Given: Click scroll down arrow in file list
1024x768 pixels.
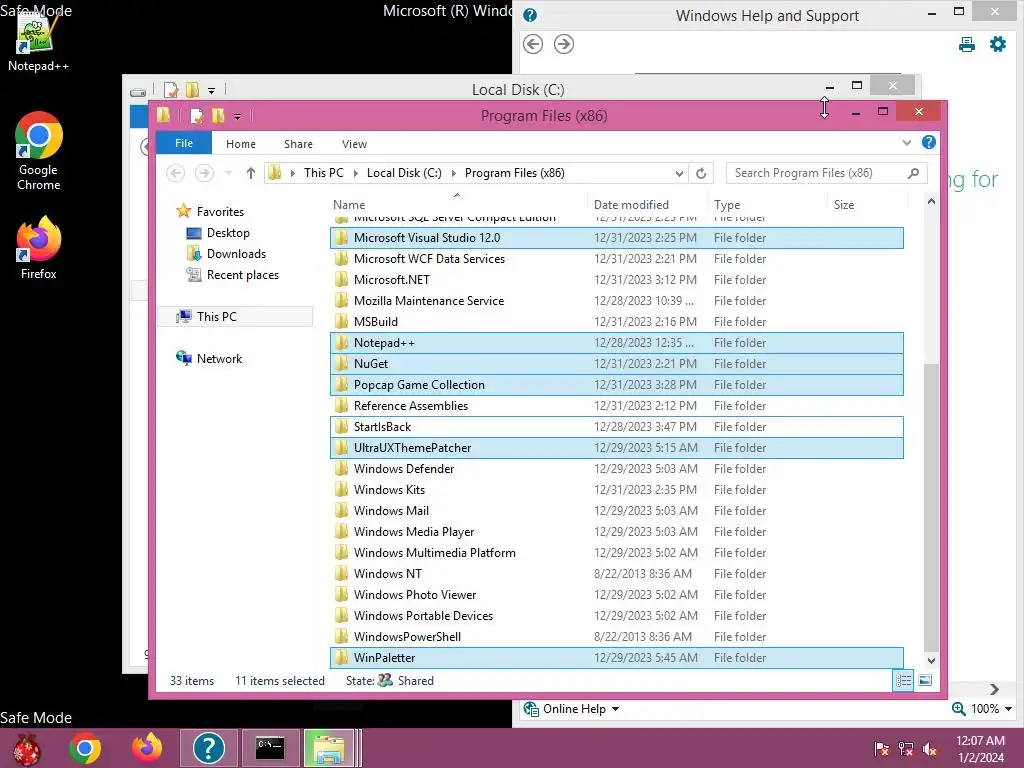Looking at the screenshot, I should [931, 660].
